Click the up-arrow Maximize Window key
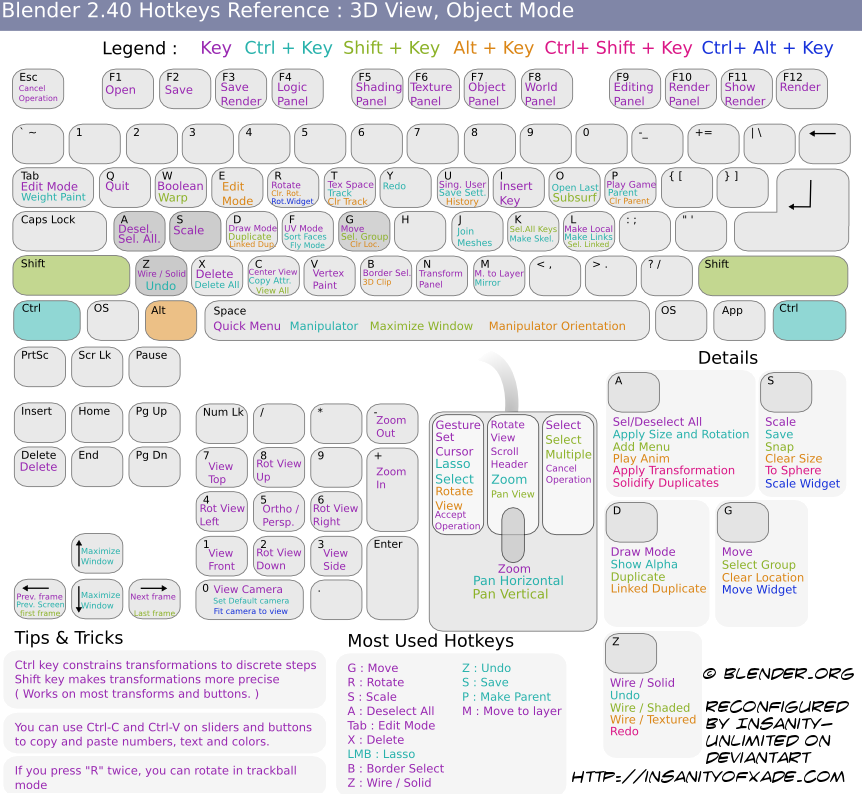This screenshot has height=799, width=862. point(97,553)
